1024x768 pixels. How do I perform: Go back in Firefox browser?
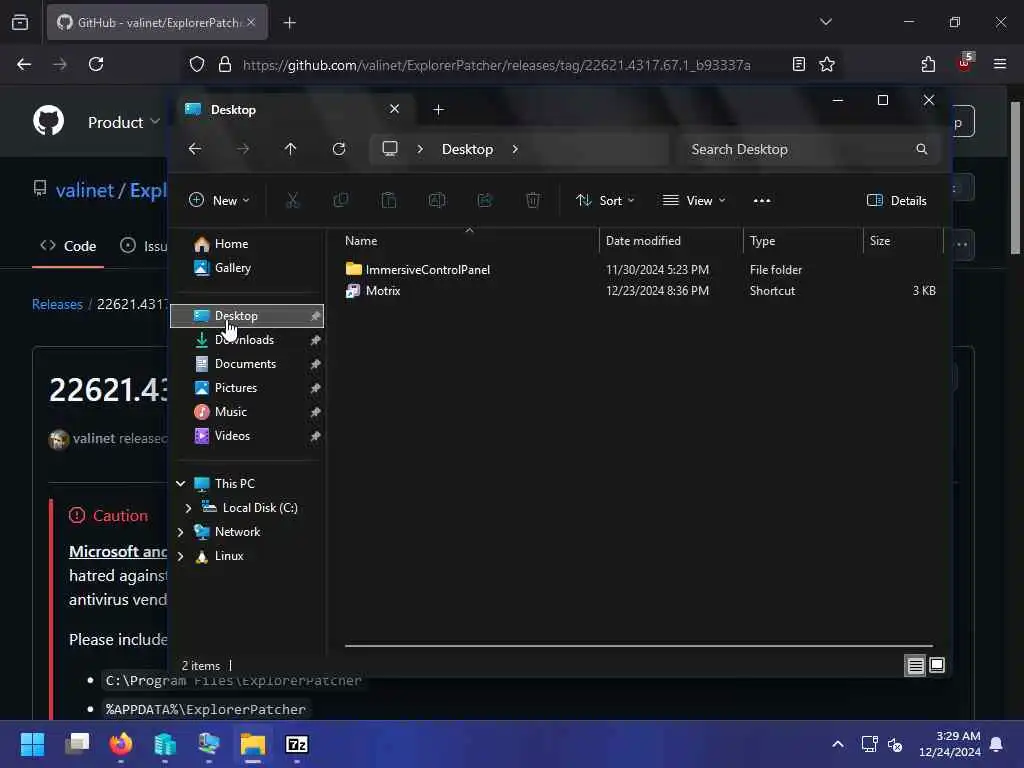(24, 64)
